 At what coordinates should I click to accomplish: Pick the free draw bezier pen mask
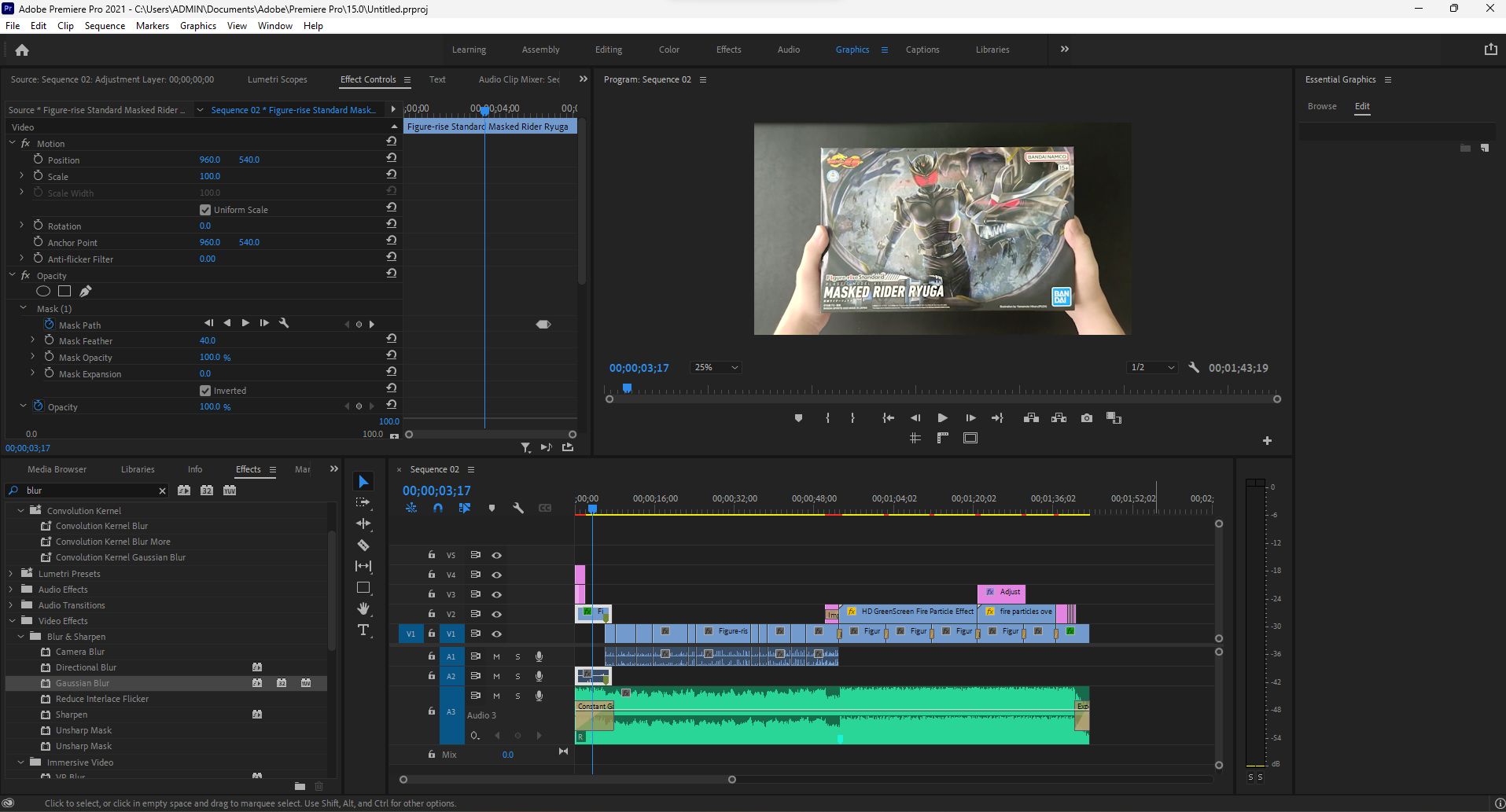click(86, 292)
